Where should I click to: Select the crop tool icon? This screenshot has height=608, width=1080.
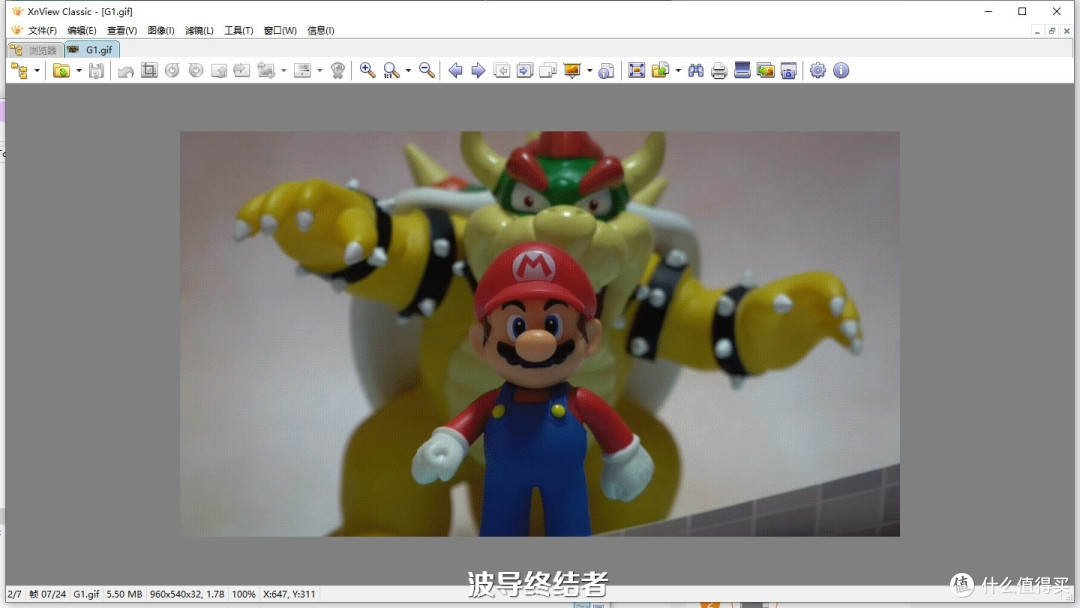point(149,70)
